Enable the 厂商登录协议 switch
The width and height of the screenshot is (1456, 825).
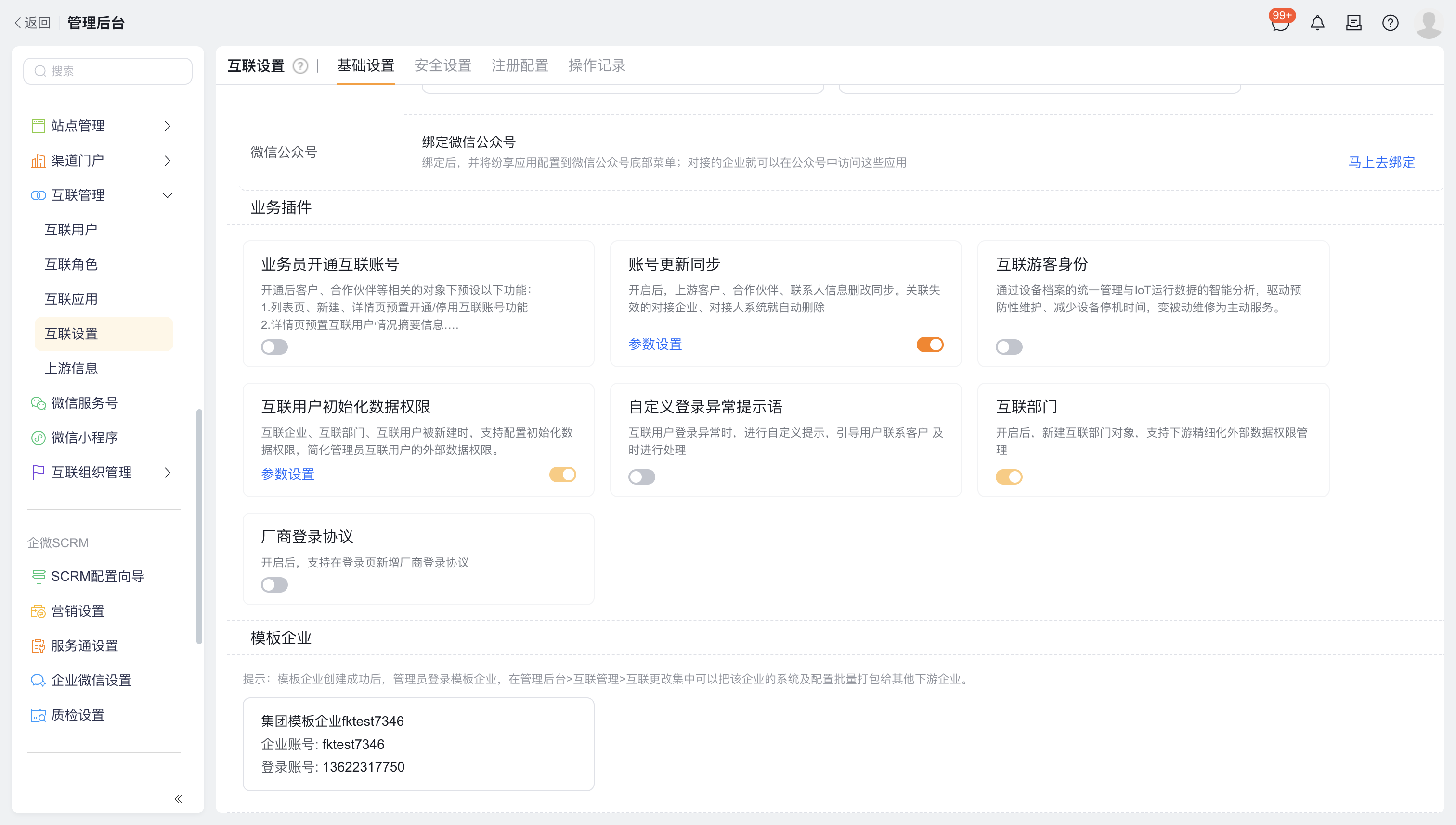(x=274, y=584)
